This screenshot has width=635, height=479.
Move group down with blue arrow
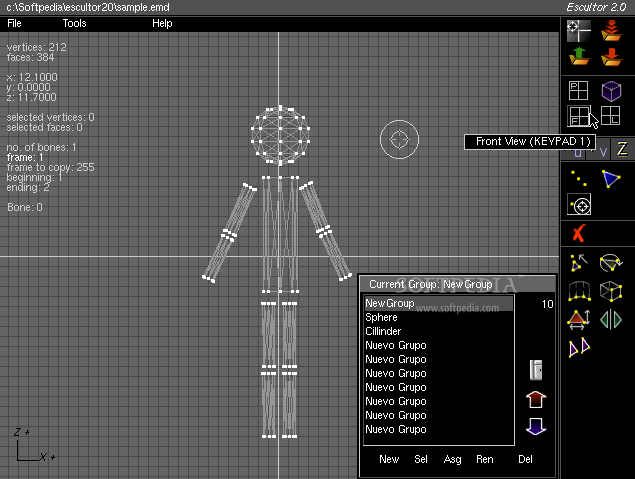pos(536,426)
